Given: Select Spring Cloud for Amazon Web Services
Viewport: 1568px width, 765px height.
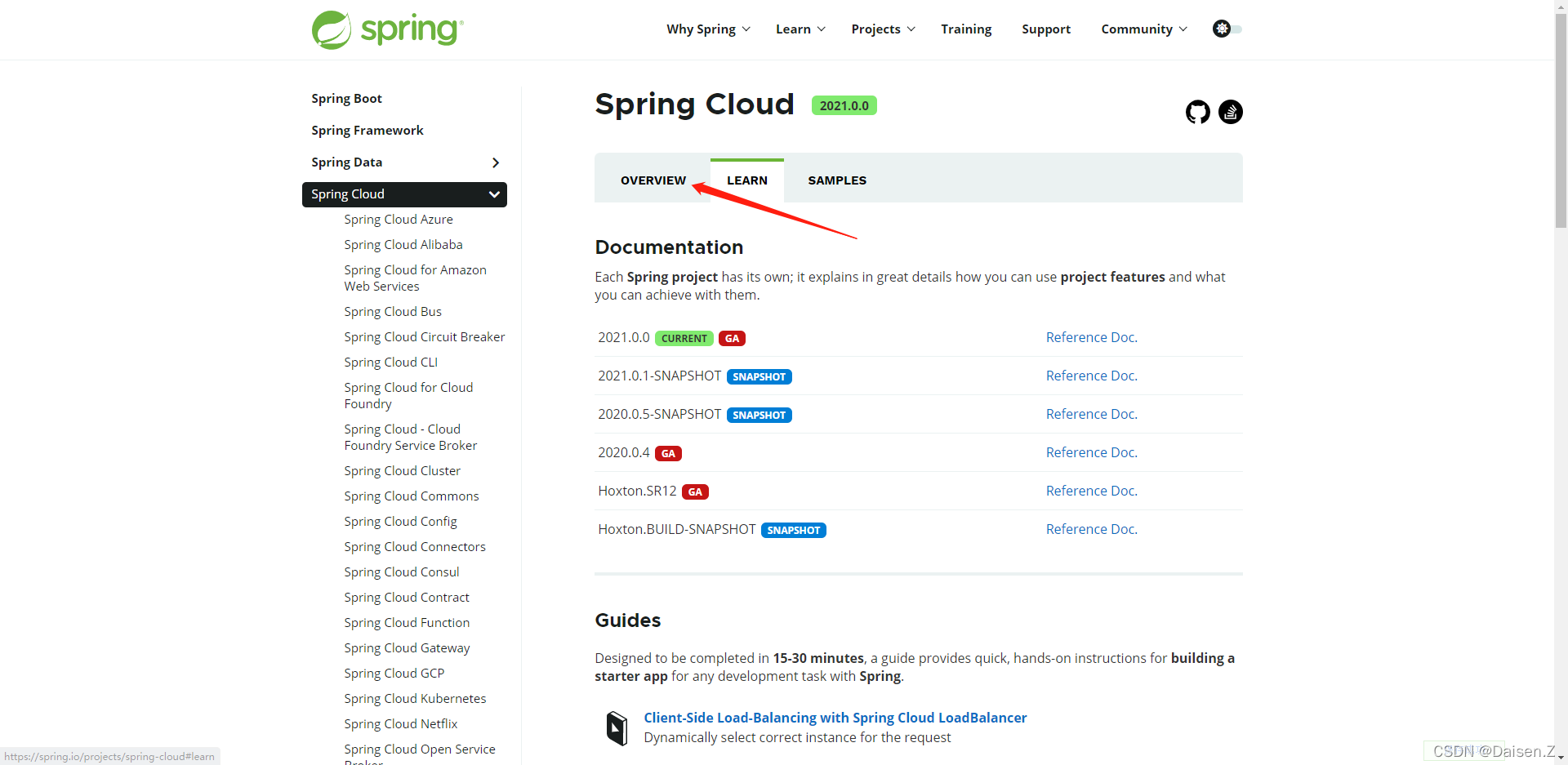Looking at the screenshot, I should pyautogui.click(x=415, y=278).
